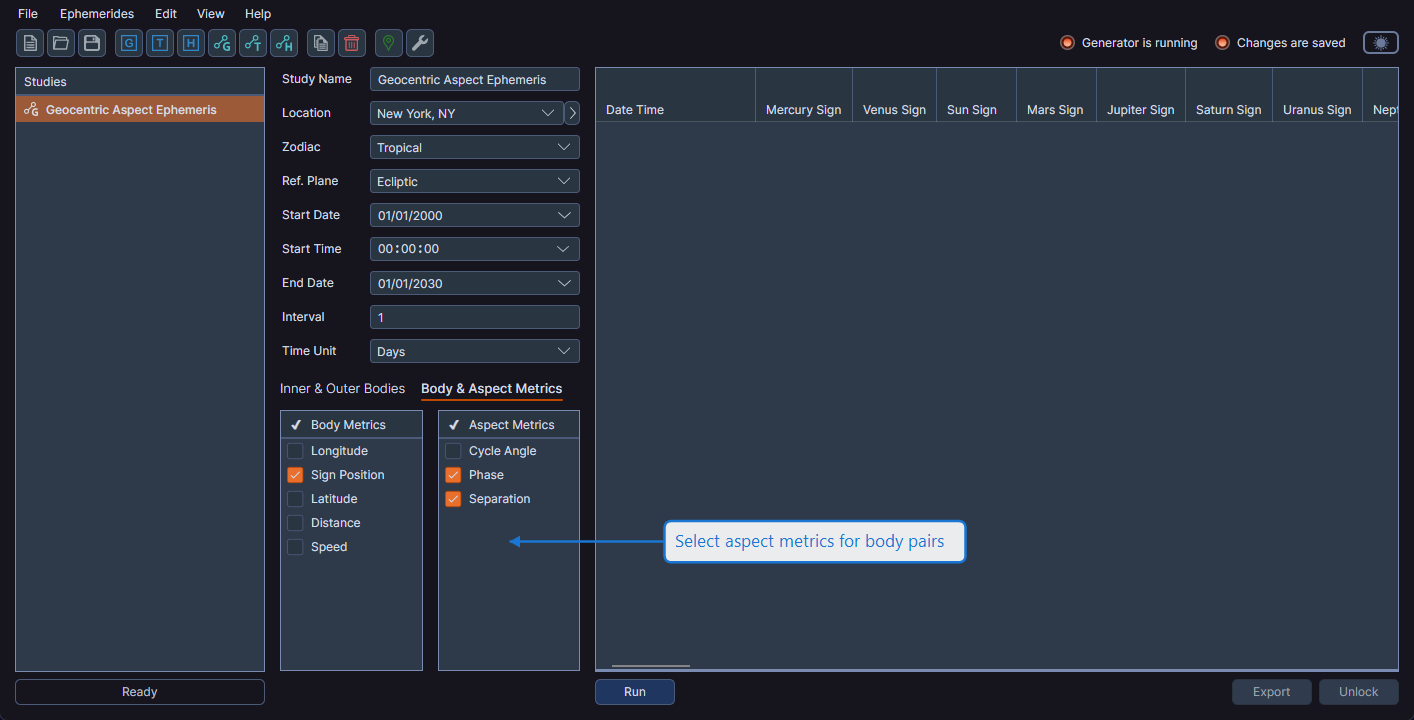The image size is (1414, 720).
Task: Select the Geocentric aspect study toolbar icon
Action: point(221,43)
